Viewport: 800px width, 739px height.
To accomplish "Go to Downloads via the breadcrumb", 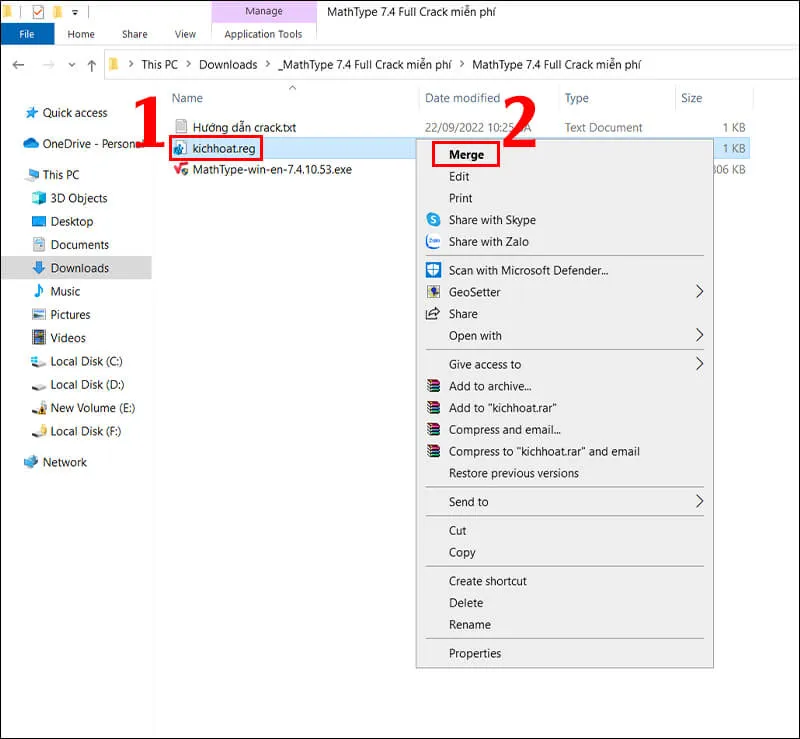I will 228,63.
